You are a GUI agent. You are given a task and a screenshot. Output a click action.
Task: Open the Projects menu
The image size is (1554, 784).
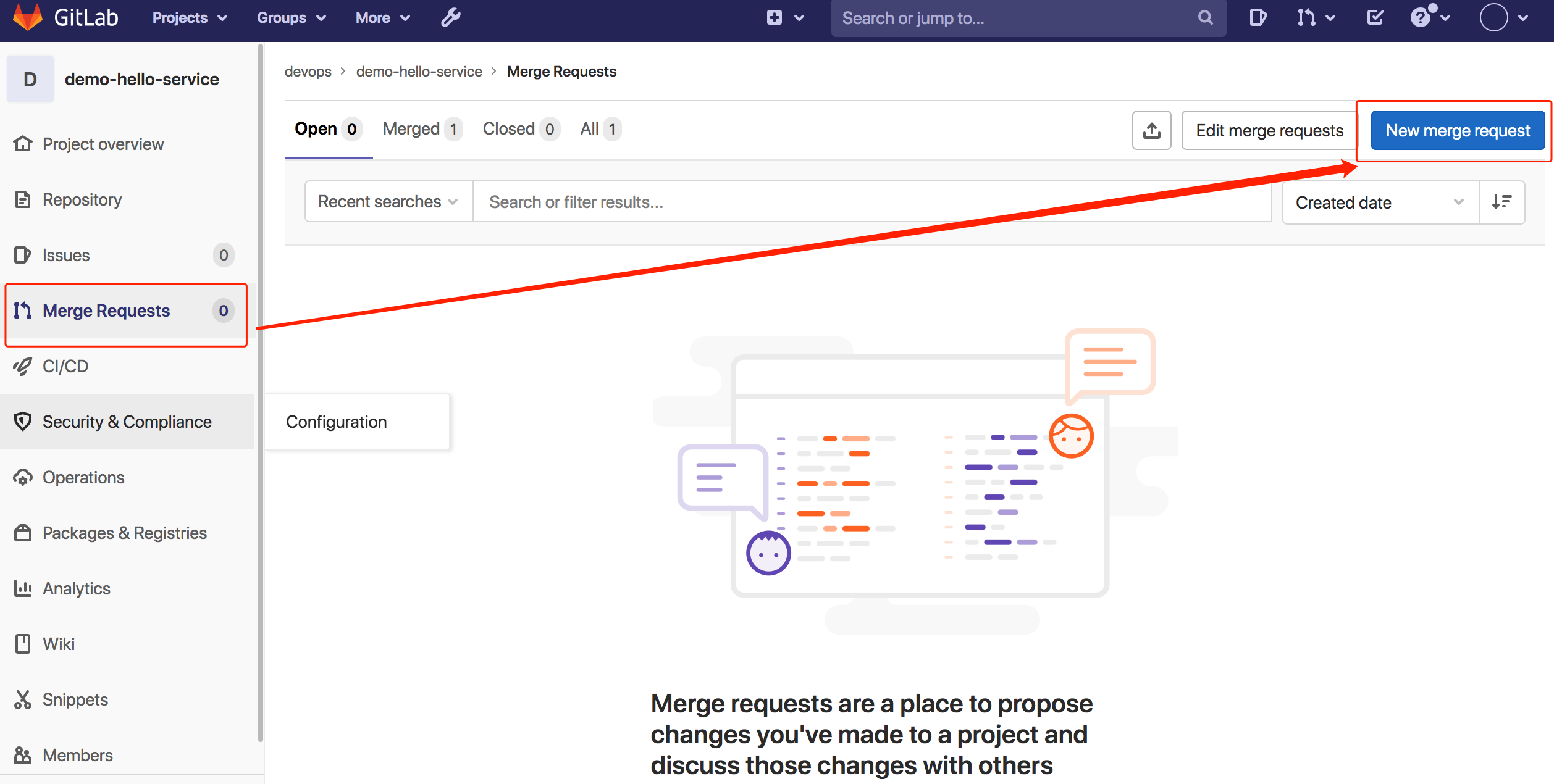click(x=189, y=18)
